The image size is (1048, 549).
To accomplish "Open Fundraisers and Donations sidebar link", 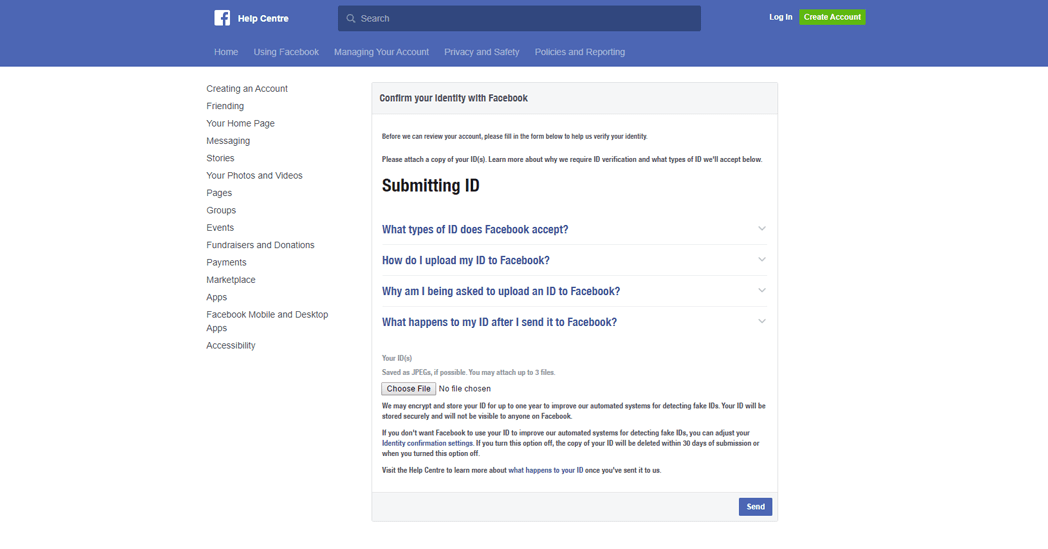I will [261, 245].
